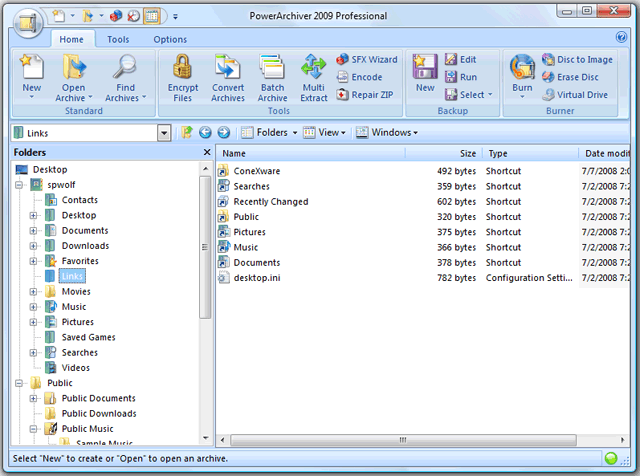
Task: Click the file list scroll right arrow
Action: coord(622,440)
